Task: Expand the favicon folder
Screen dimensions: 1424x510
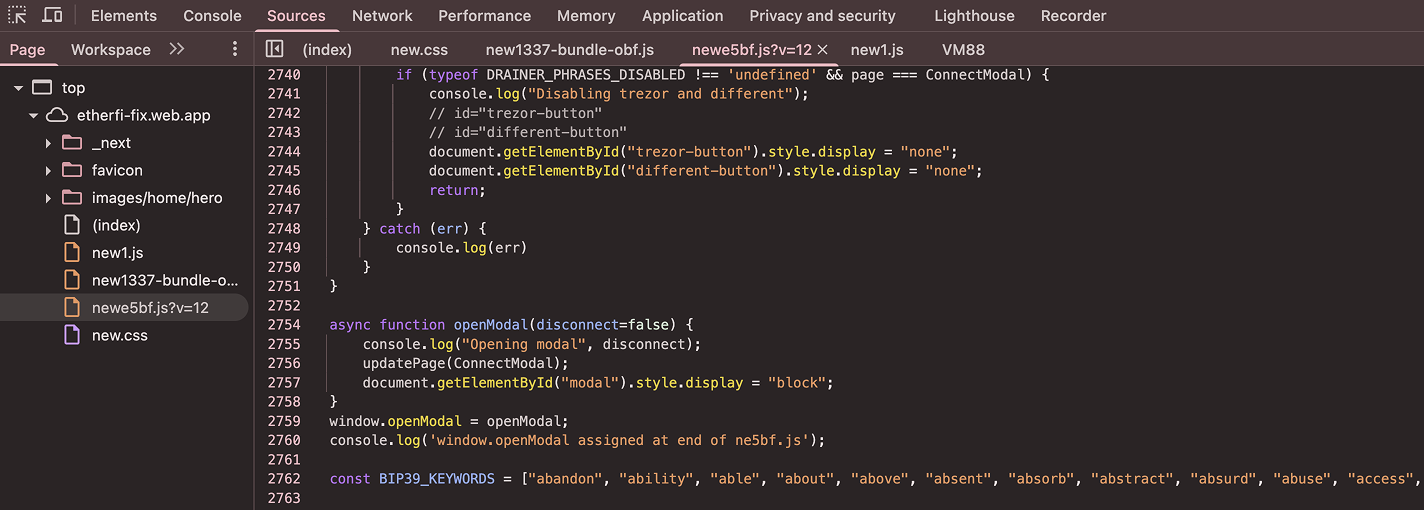Action: (x=48, y=171)
